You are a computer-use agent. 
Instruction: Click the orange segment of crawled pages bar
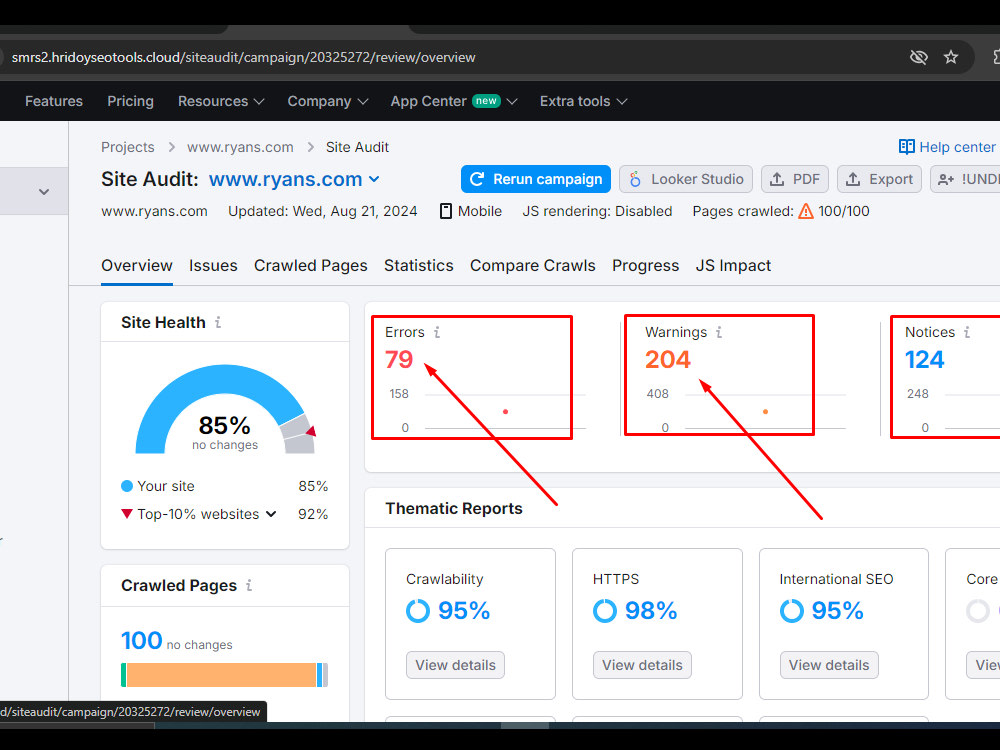coord(221,675)
